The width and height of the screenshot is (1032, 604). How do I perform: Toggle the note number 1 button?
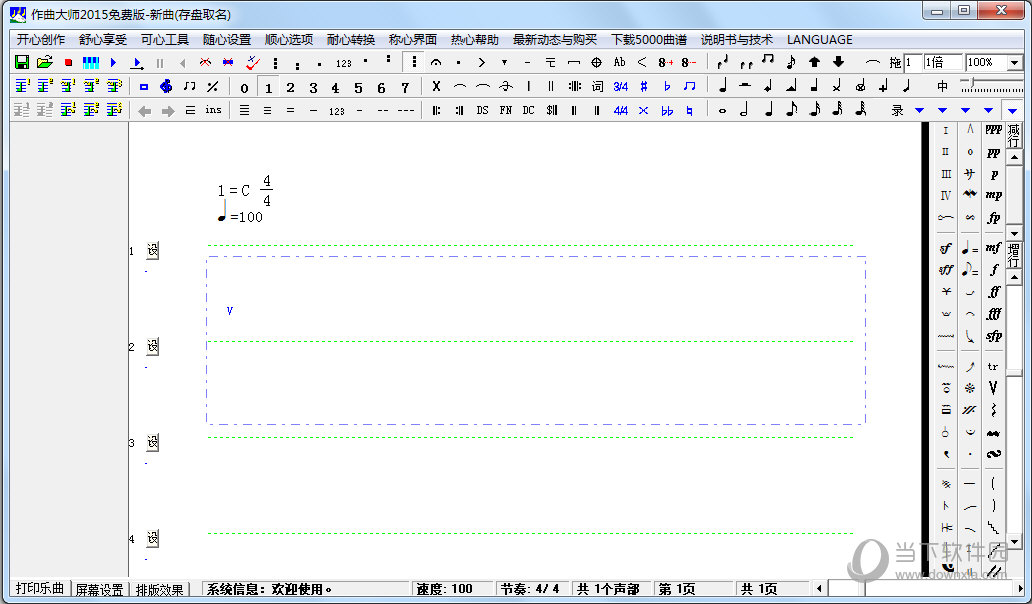click(268, 87)
